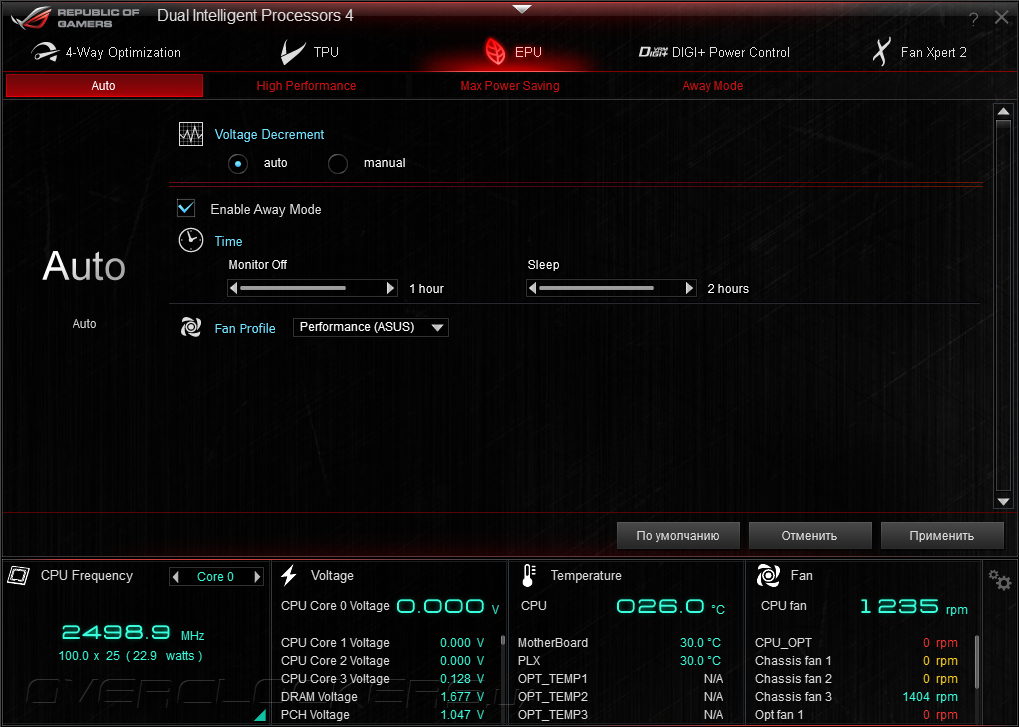Image resolution: width=1019 pixels, height=727 pixels.
Task: Click the help question mark icon
Action: [x=974, y=19]
